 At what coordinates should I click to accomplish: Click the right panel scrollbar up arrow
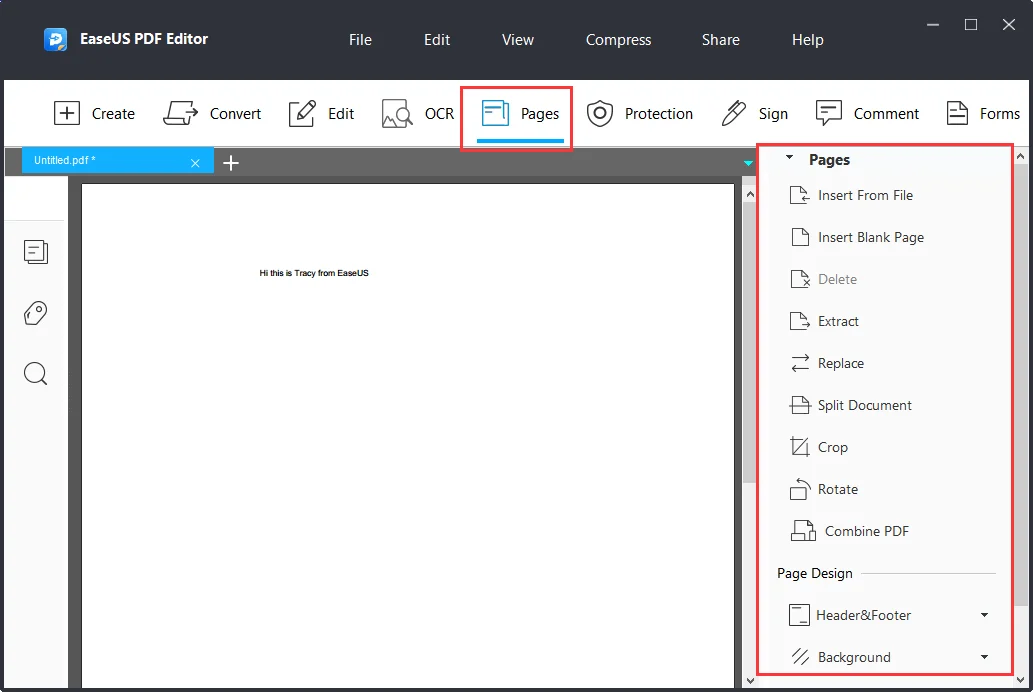coord(1020,156)
